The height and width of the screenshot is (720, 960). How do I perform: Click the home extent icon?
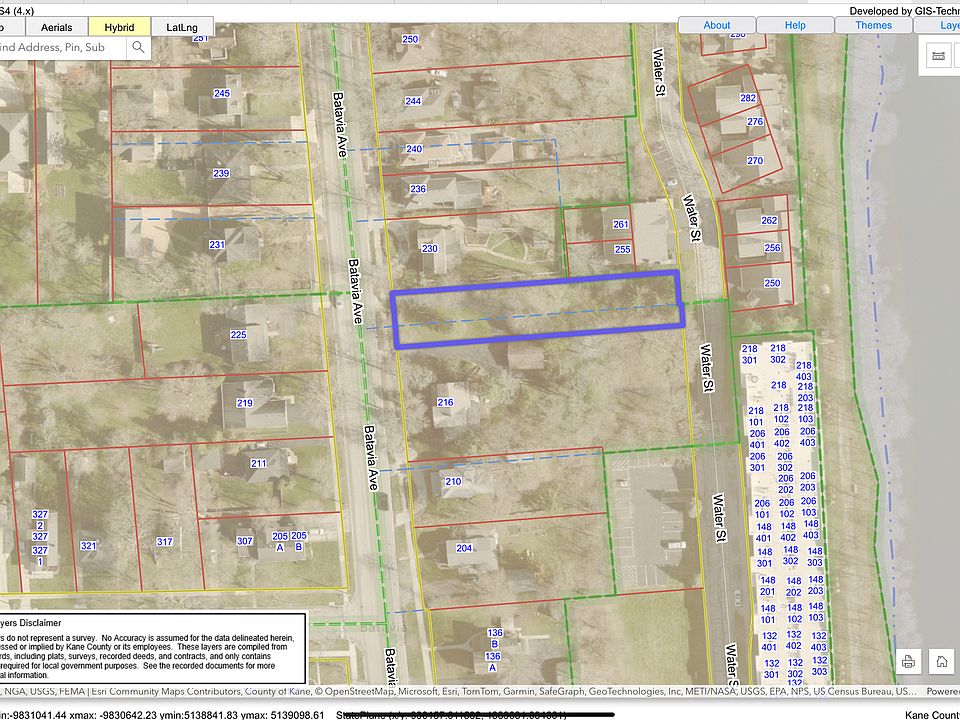coord(941,661)
